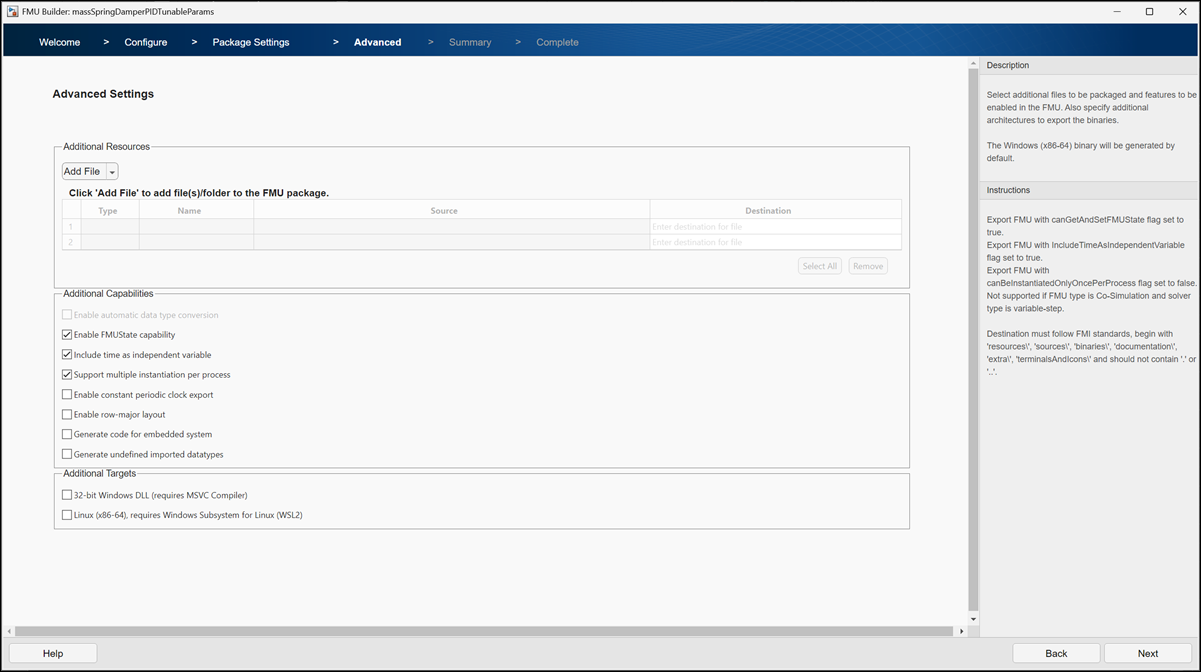This screenshot has width=1201, height=672.
Task: Enable 32-bit Windows DLL target
Action: pos(66,494)
